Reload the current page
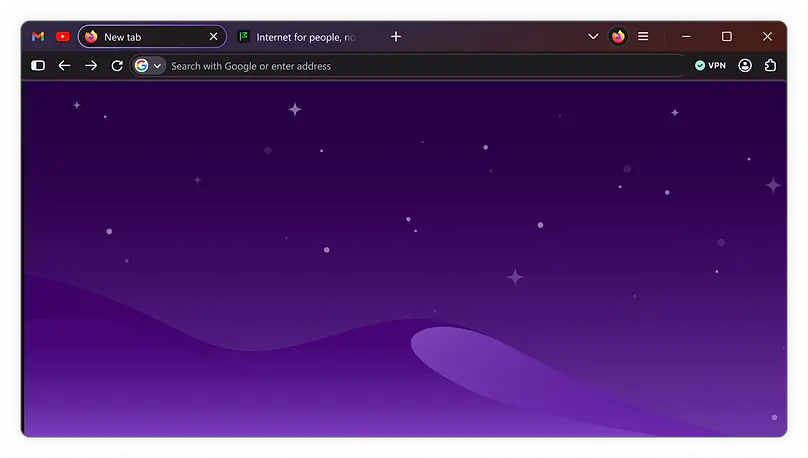The image size is (808, 458). pos(117,65)
